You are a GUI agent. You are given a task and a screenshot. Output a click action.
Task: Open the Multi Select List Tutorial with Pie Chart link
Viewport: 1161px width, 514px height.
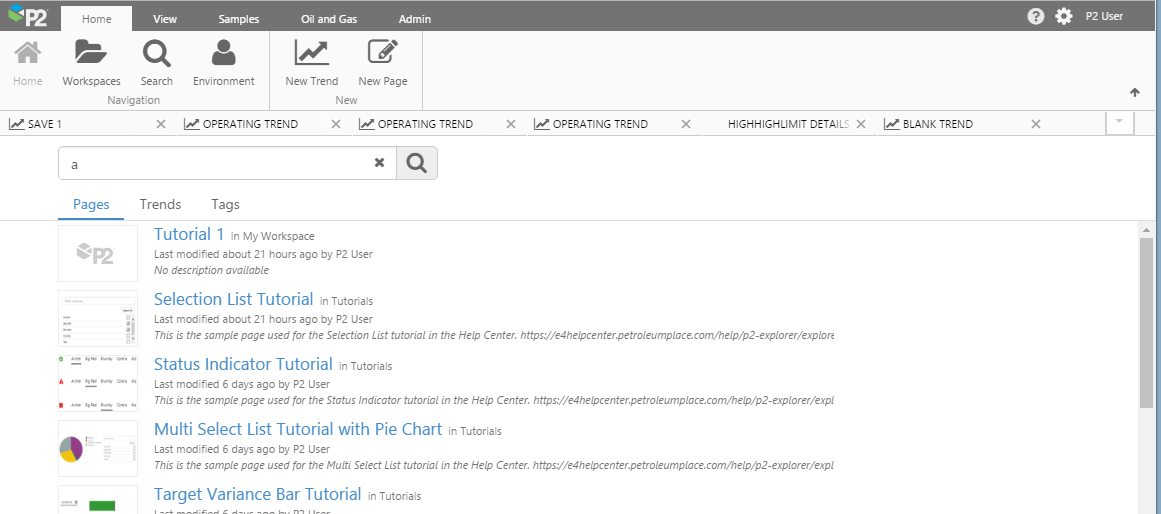297,429
